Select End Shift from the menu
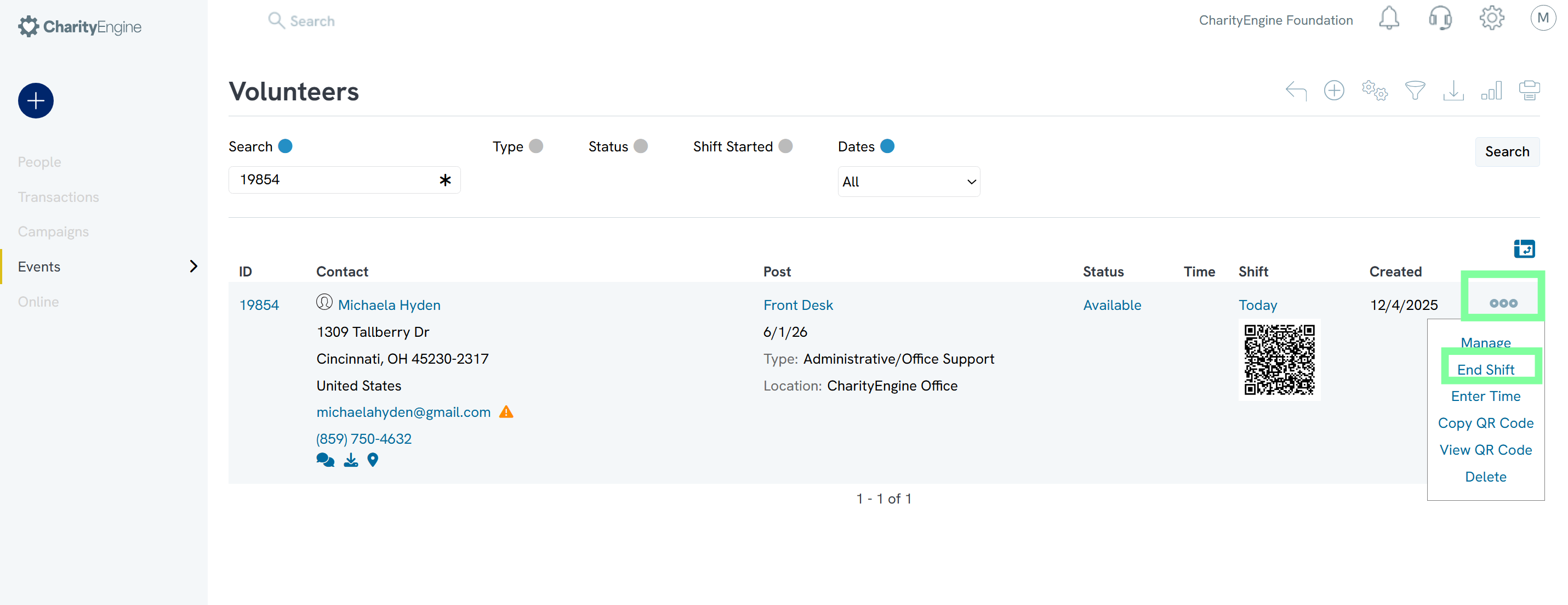This screenshot has height=605, width=1568. click(x=1485, y=369)
